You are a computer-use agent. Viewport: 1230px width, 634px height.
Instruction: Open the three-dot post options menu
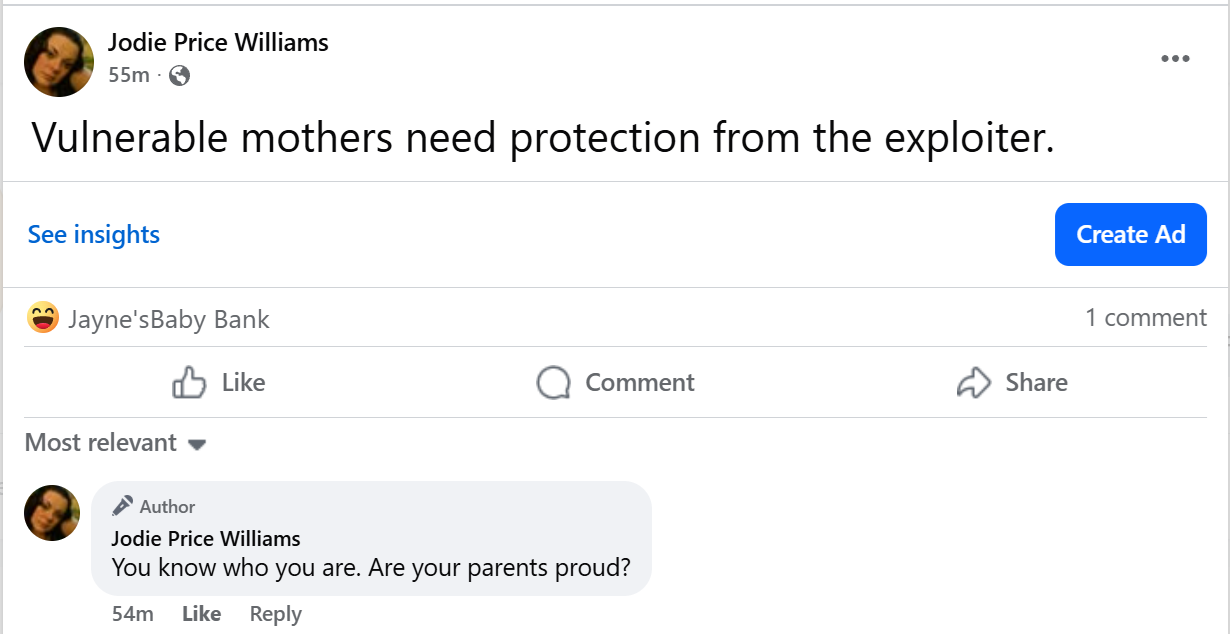pos(1175,59)
